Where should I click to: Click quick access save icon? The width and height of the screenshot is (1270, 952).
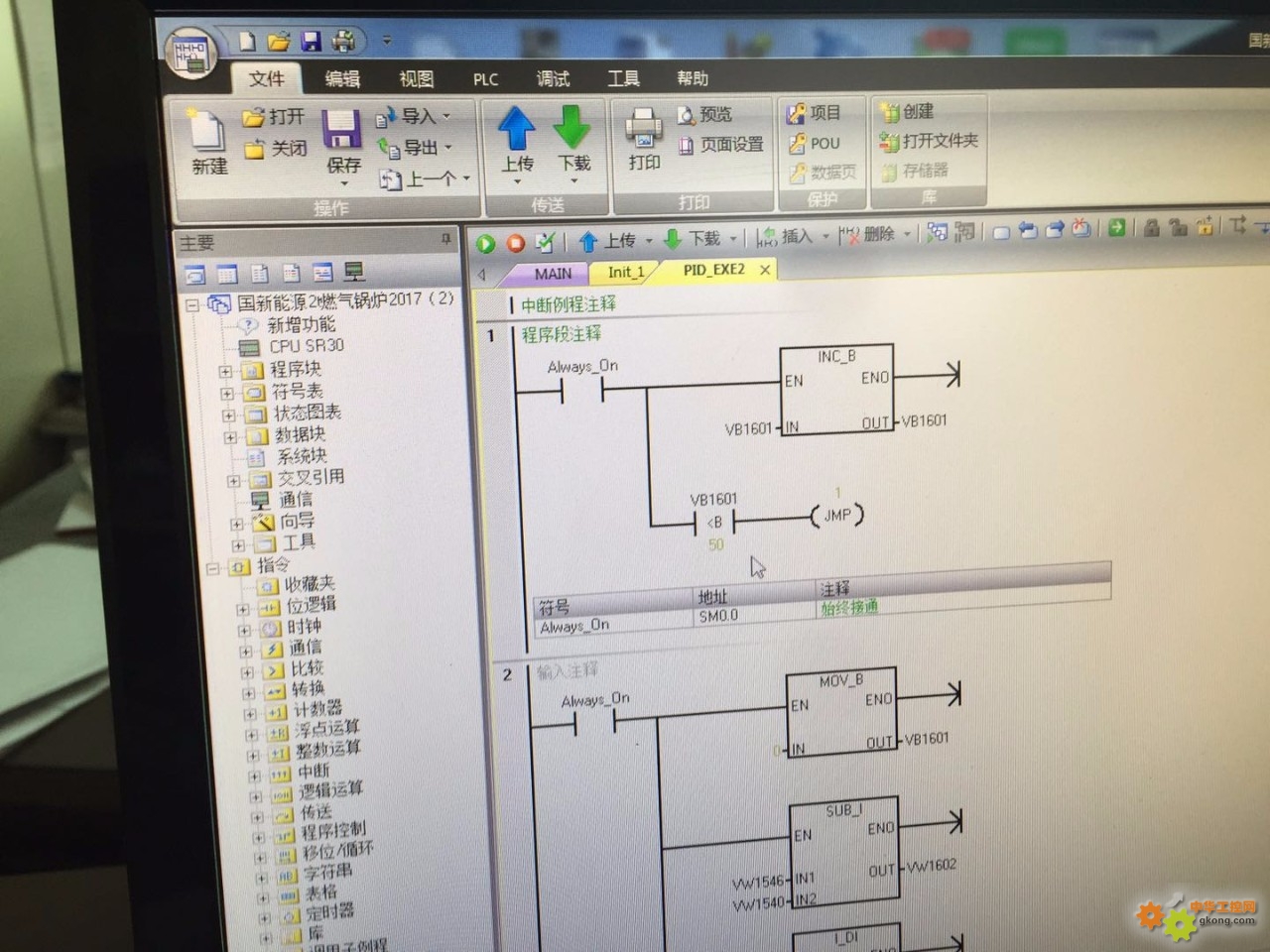[x=312, y=41]
